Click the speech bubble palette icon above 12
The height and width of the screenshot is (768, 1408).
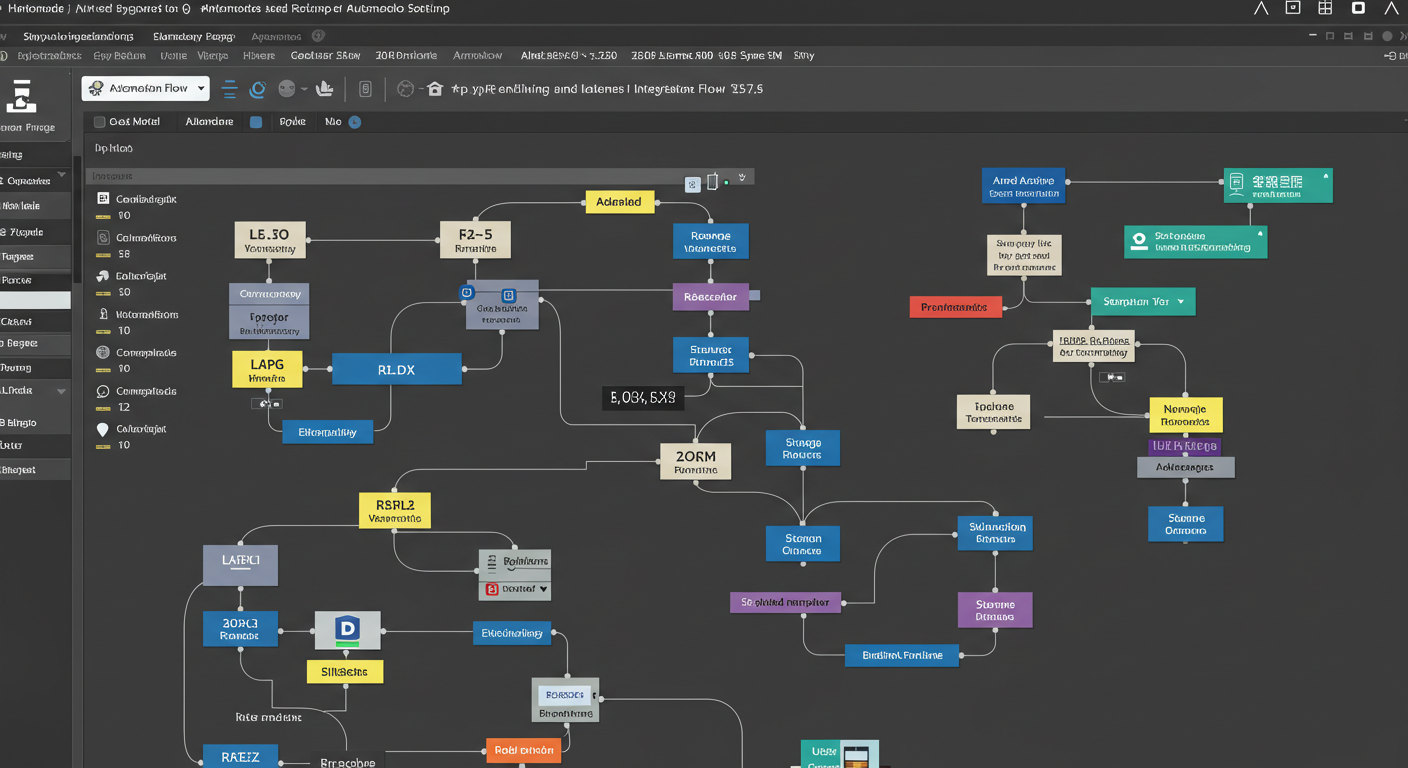point(103,391)
